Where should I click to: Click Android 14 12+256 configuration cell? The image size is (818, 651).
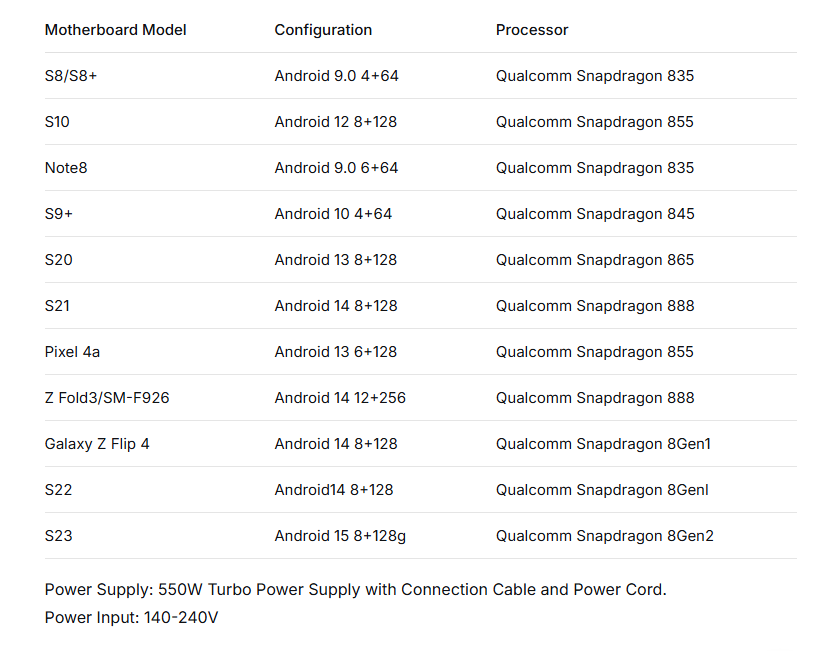[x=340, y=398]
